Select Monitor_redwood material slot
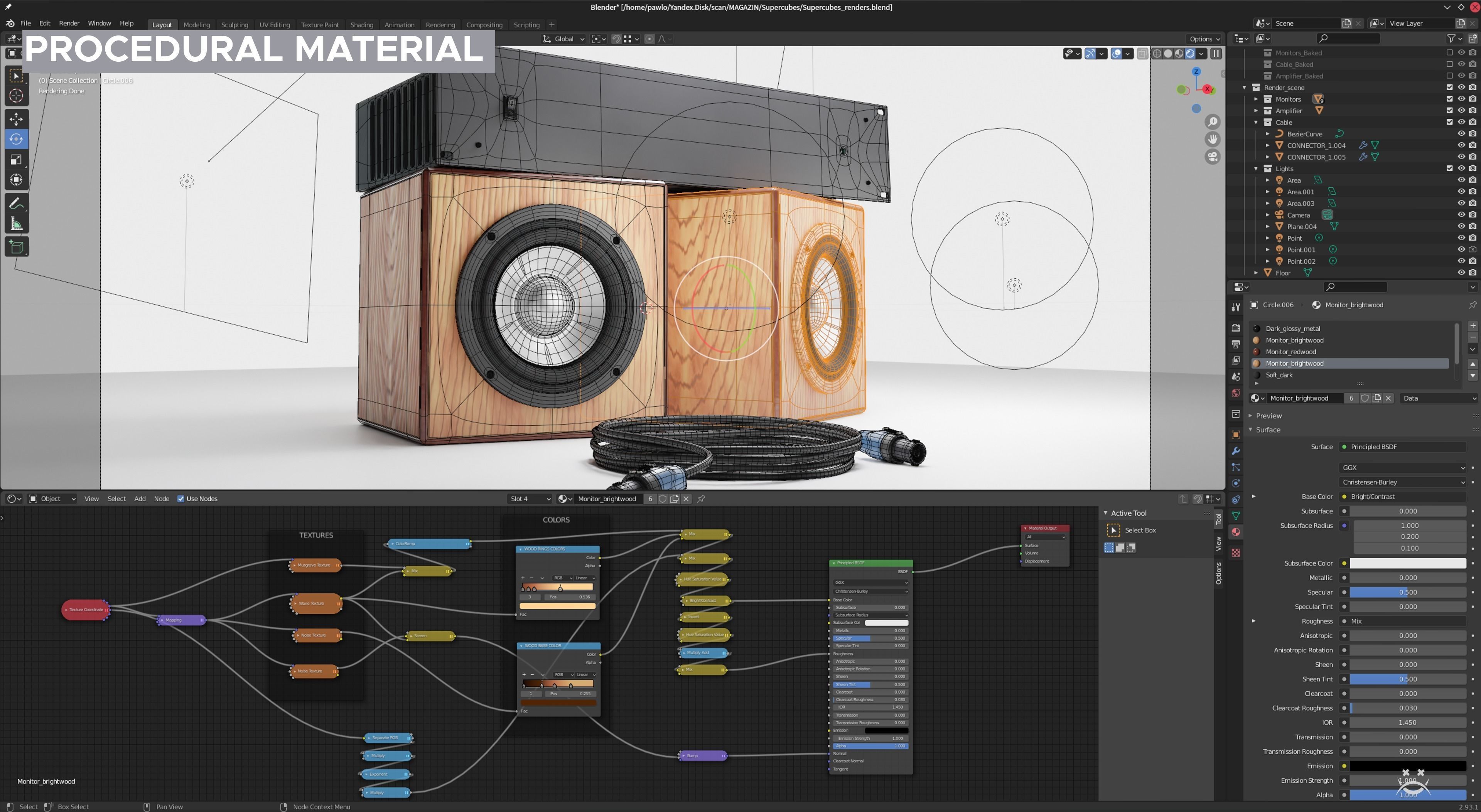This screenshot has width=1481, height=812. coord(1350,352)
